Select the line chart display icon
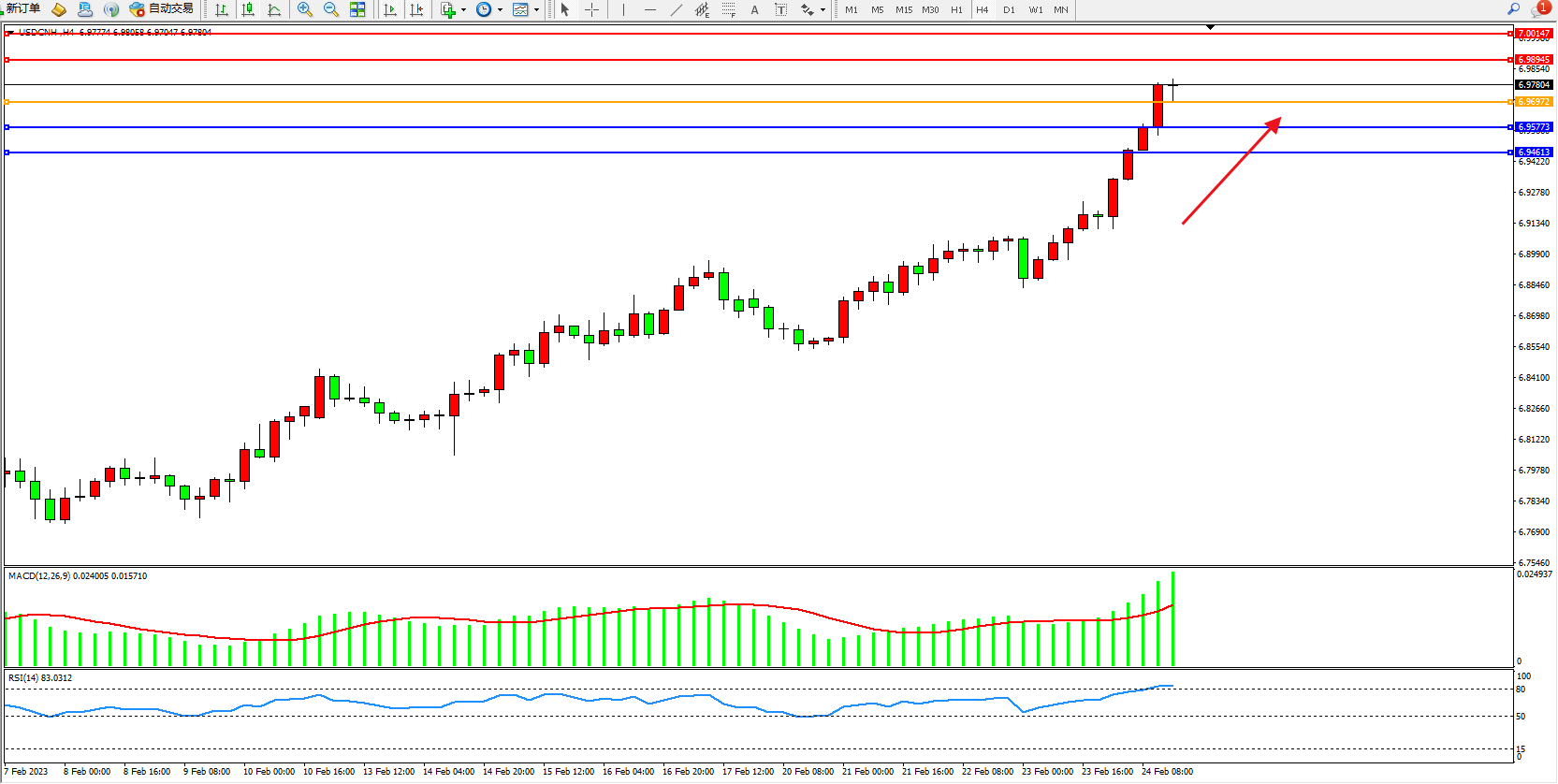Image resolution: width=1558 pixels, height=784 pixels. [274, 9]
